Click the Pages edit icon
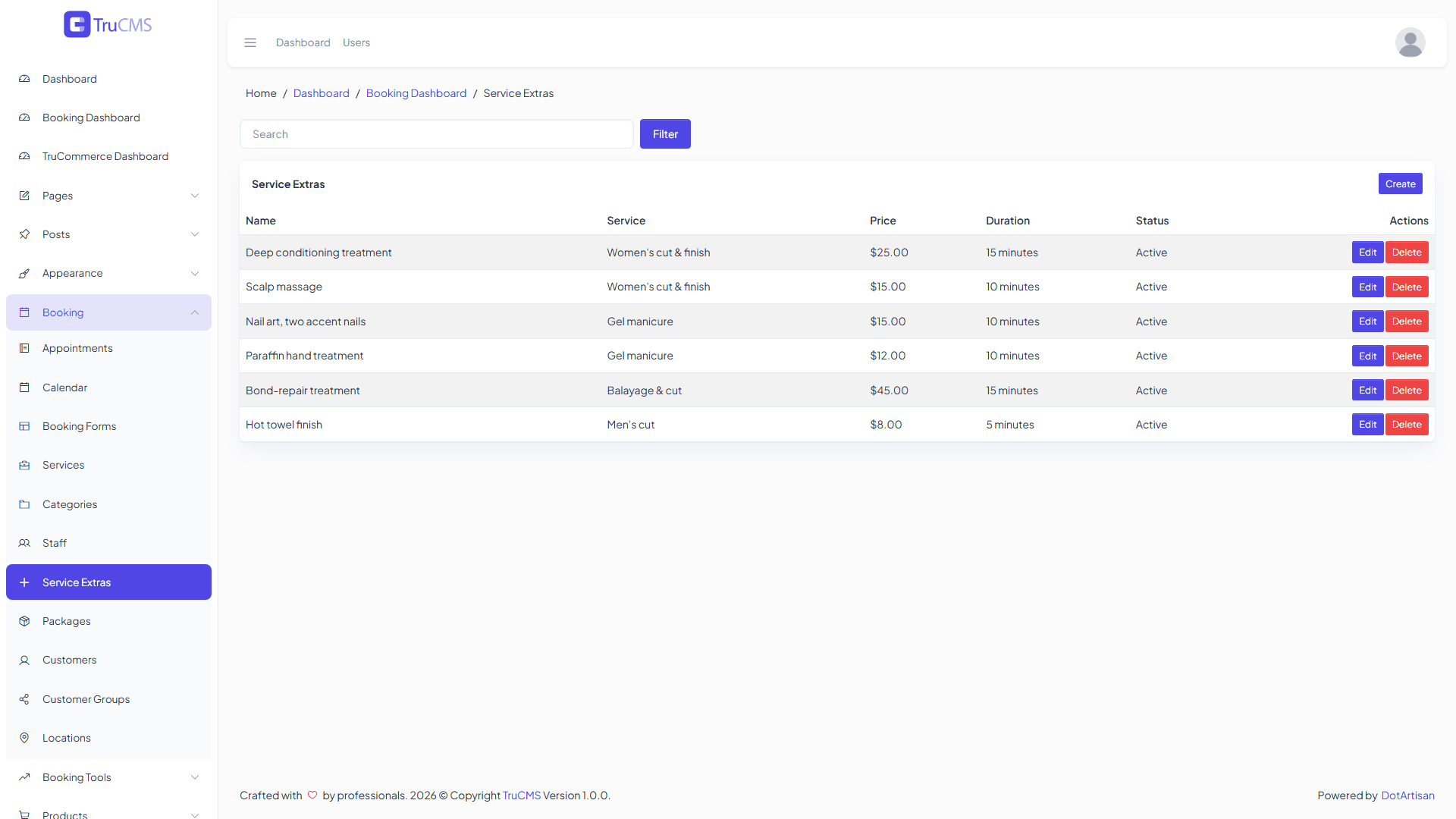Screen dimensions: 1456x819 (24, 196)
